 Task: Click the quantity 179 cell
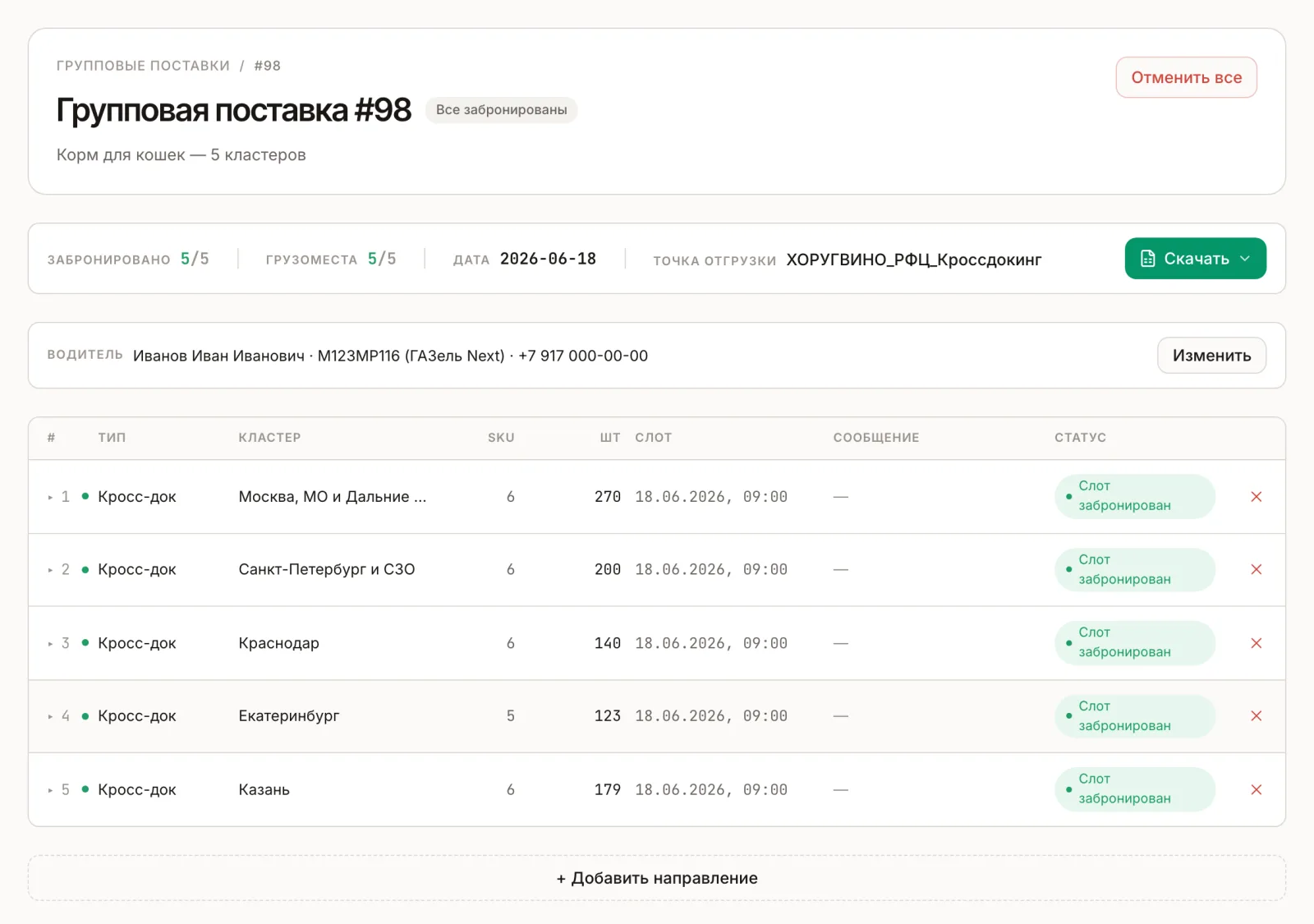[608, 789]
